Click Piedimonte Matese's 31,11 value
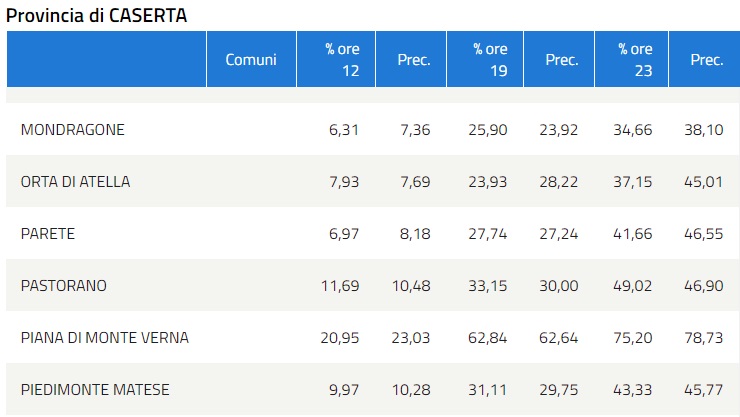Viewport: 740px width, 417px height. pos(489,390)
